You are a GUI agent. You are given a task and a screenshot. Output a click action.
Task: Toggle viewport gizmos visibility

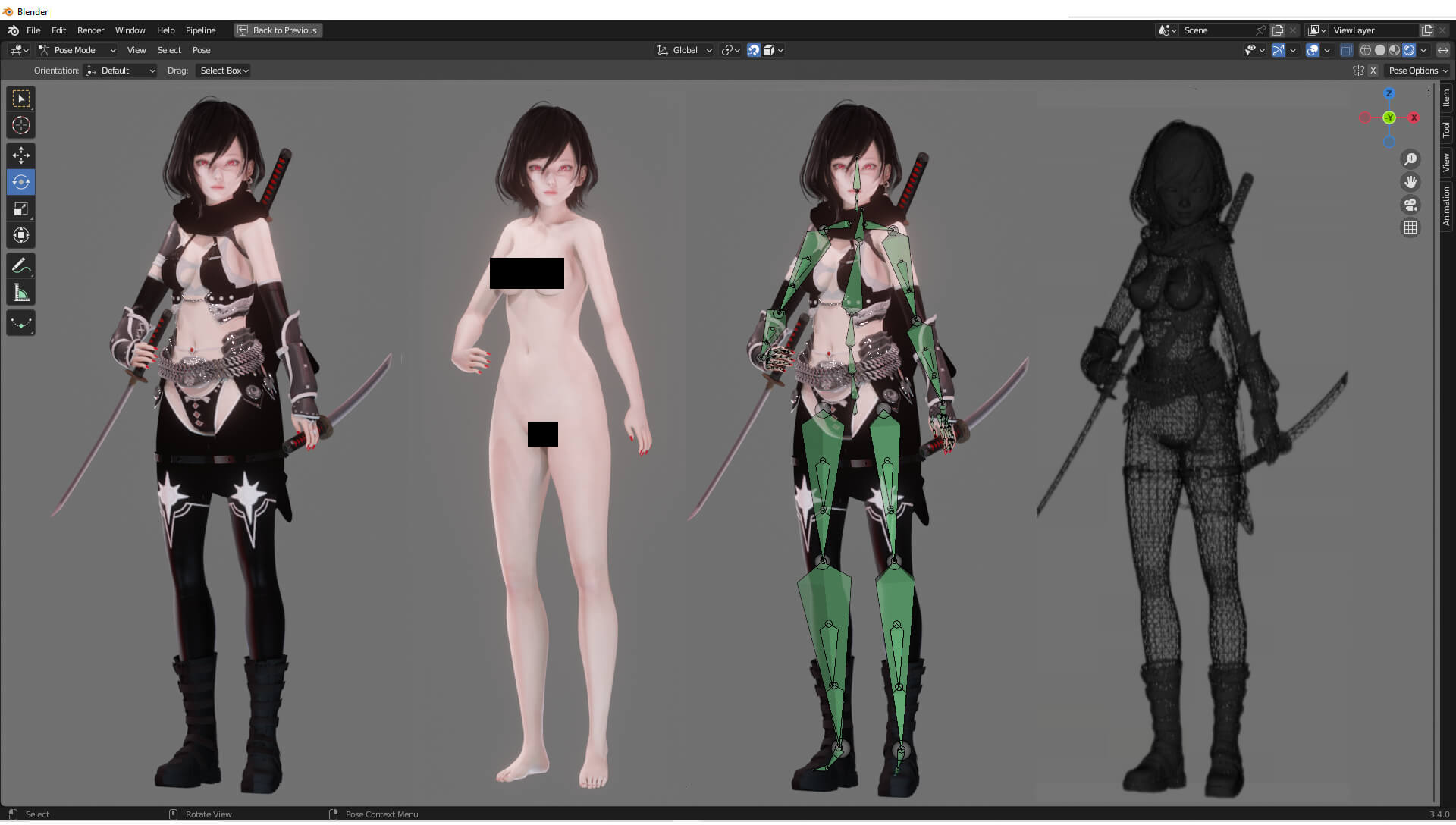pos(1279,50)
